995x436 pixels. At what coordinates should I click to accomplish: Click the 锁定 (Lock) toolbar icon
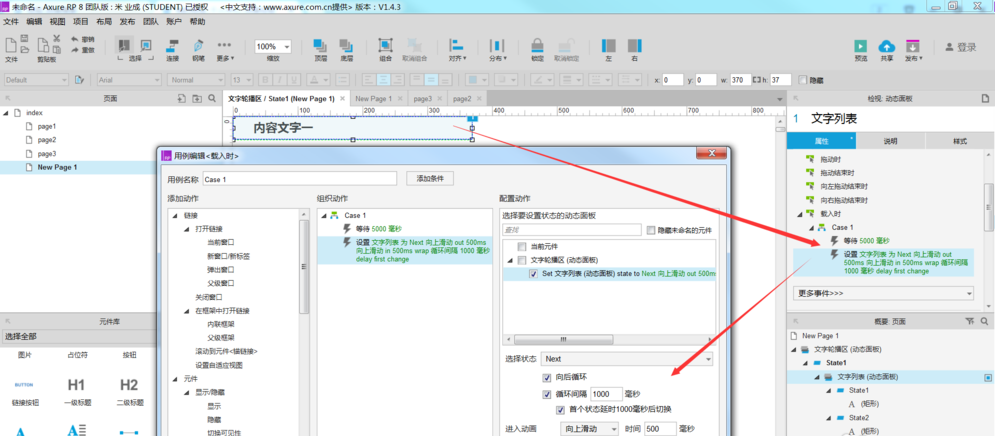(537, 46)
